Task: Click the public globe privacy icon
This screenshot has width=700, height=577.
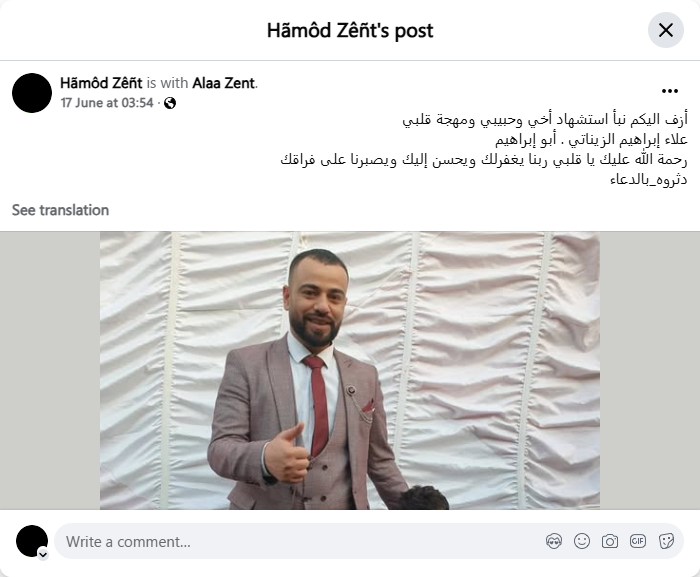Action: click(x=170, y=103)
